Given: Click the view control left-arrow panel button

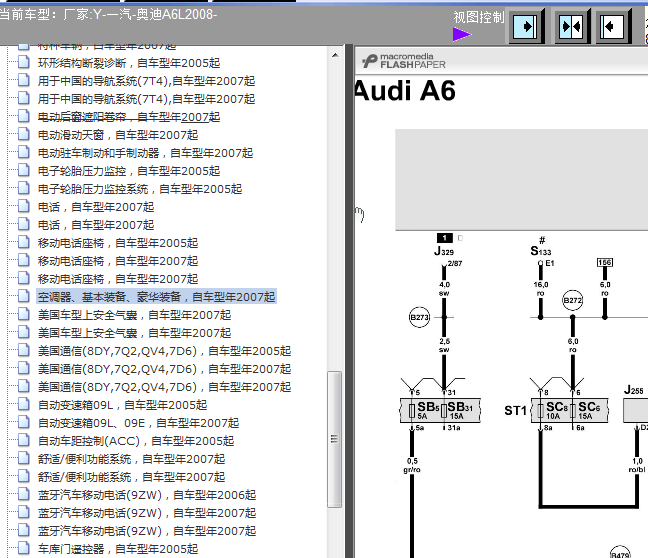Looking at the screenshot, I should pyautogui.click(x=612, y=27).
